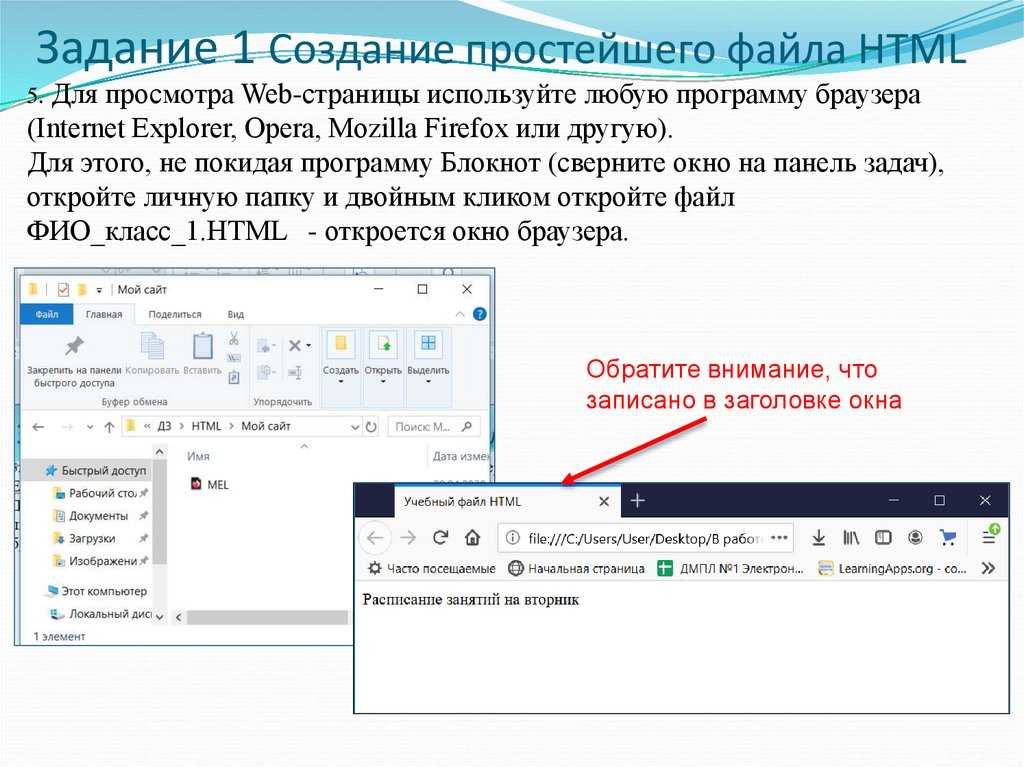
Task: Switch to the Главная ribbon tab
Action: point(104,314)
